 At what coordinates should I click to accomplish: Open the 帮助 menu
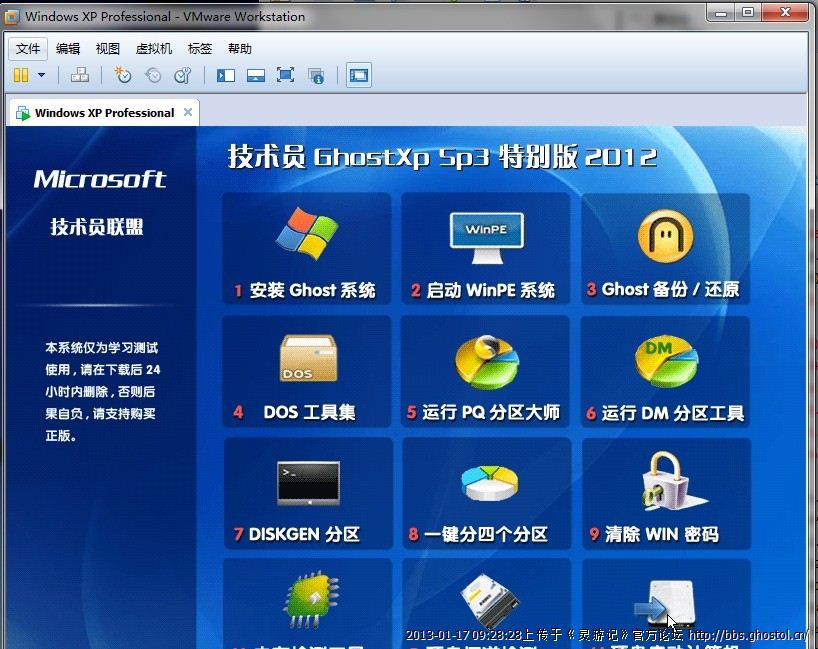[240, 48]
